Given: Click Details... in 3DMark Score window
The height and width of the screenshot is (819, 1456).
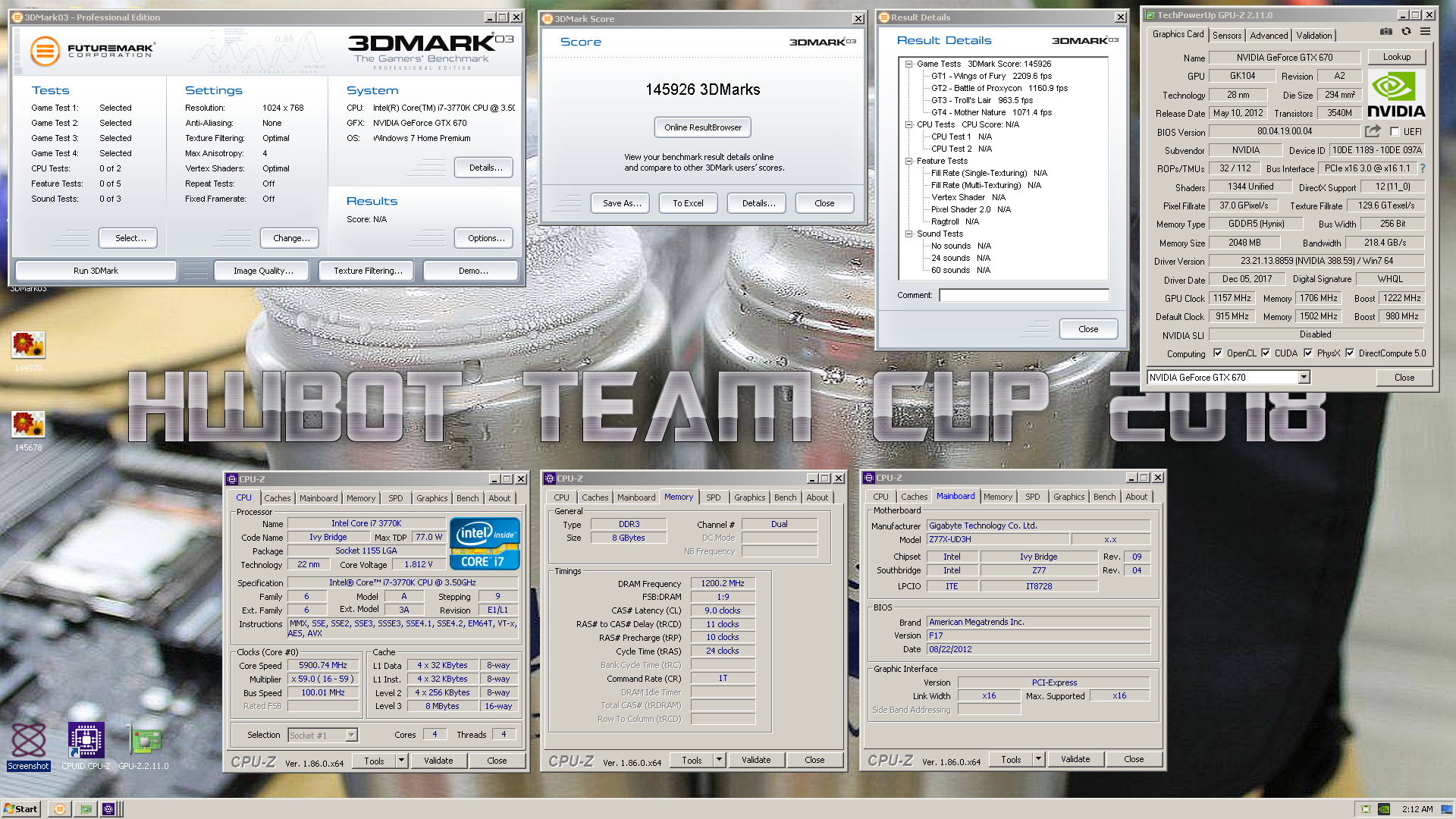Looking at the screenshot, I should tap(758, 203).
